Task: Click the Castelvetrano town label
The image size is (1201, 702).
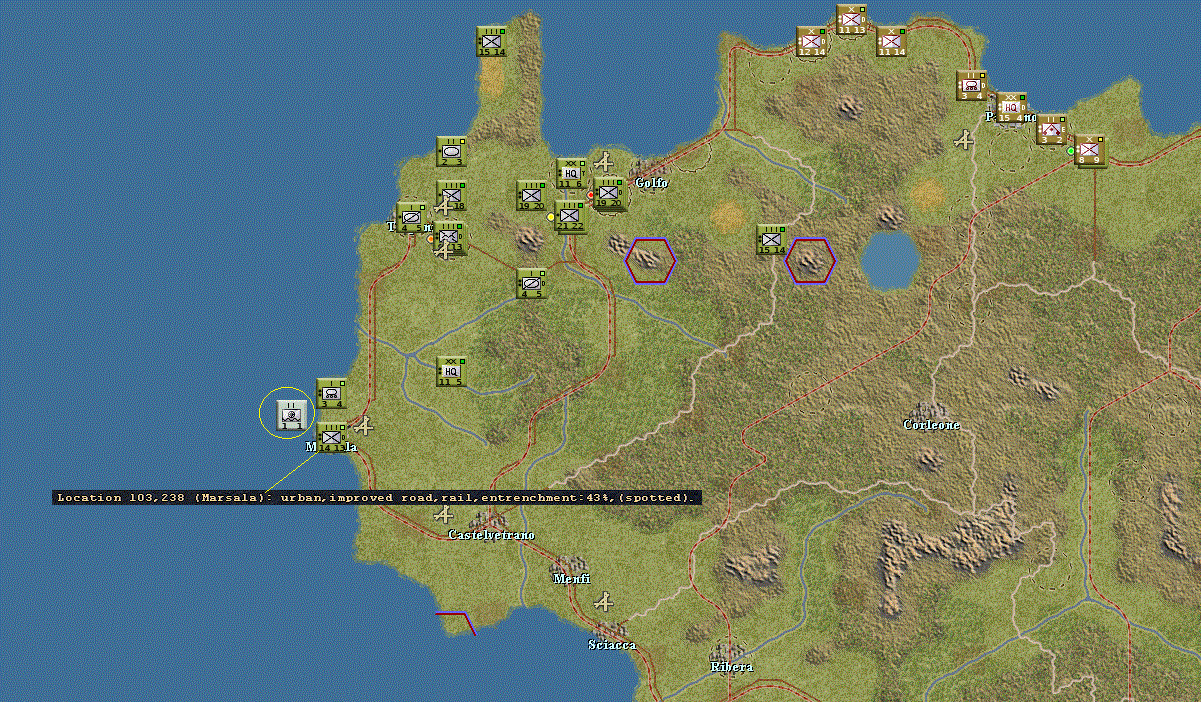Action: (491, 535)
